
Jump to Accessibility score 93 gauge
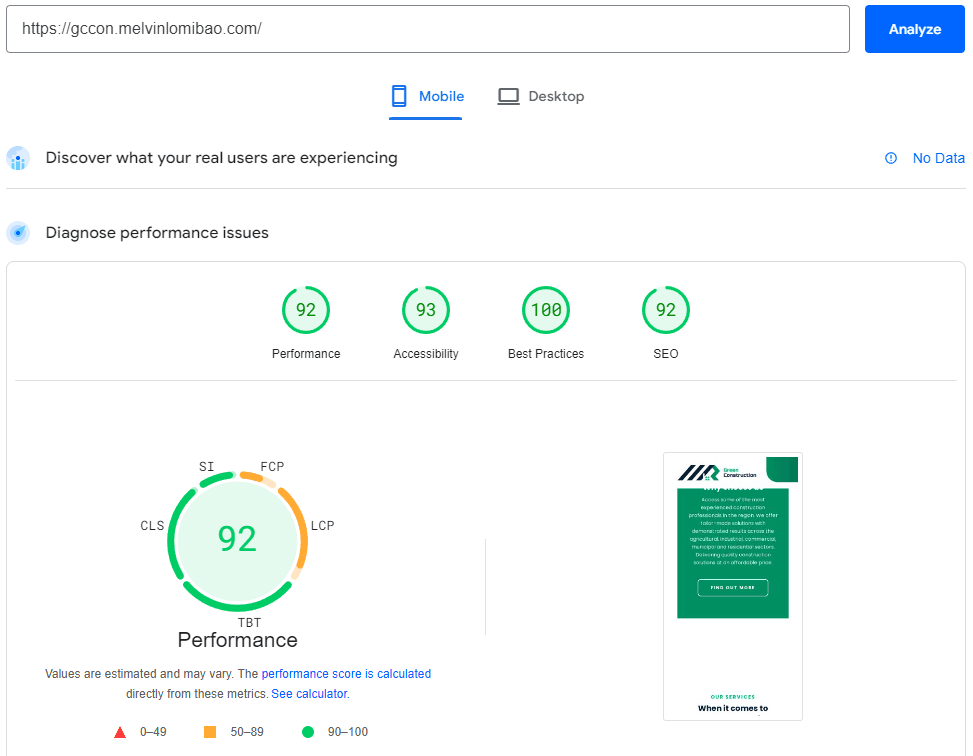[426, 310]
